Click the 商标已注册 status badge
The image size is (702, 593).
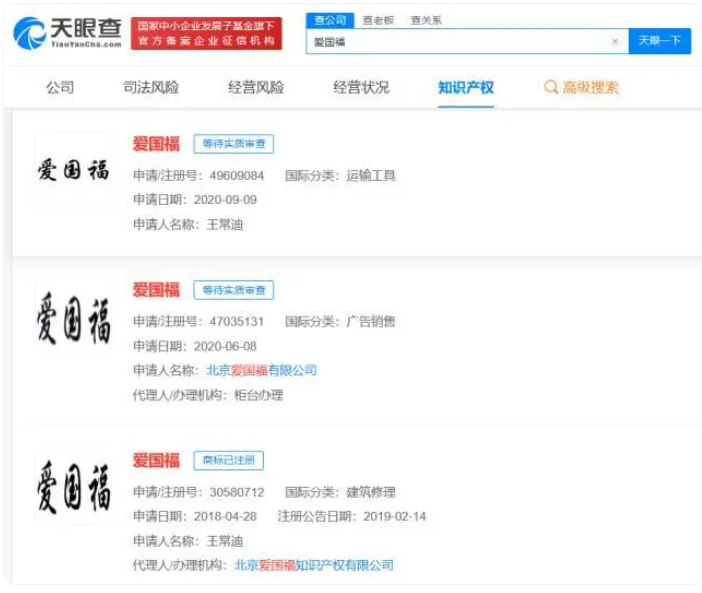click(x=228, y=460)
